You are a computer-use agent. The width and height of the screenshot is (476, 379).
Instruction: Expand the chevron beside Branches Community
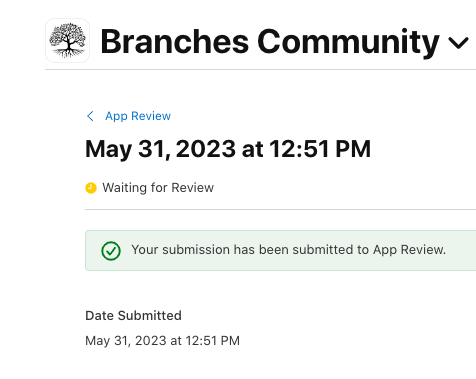coord(458,43)
